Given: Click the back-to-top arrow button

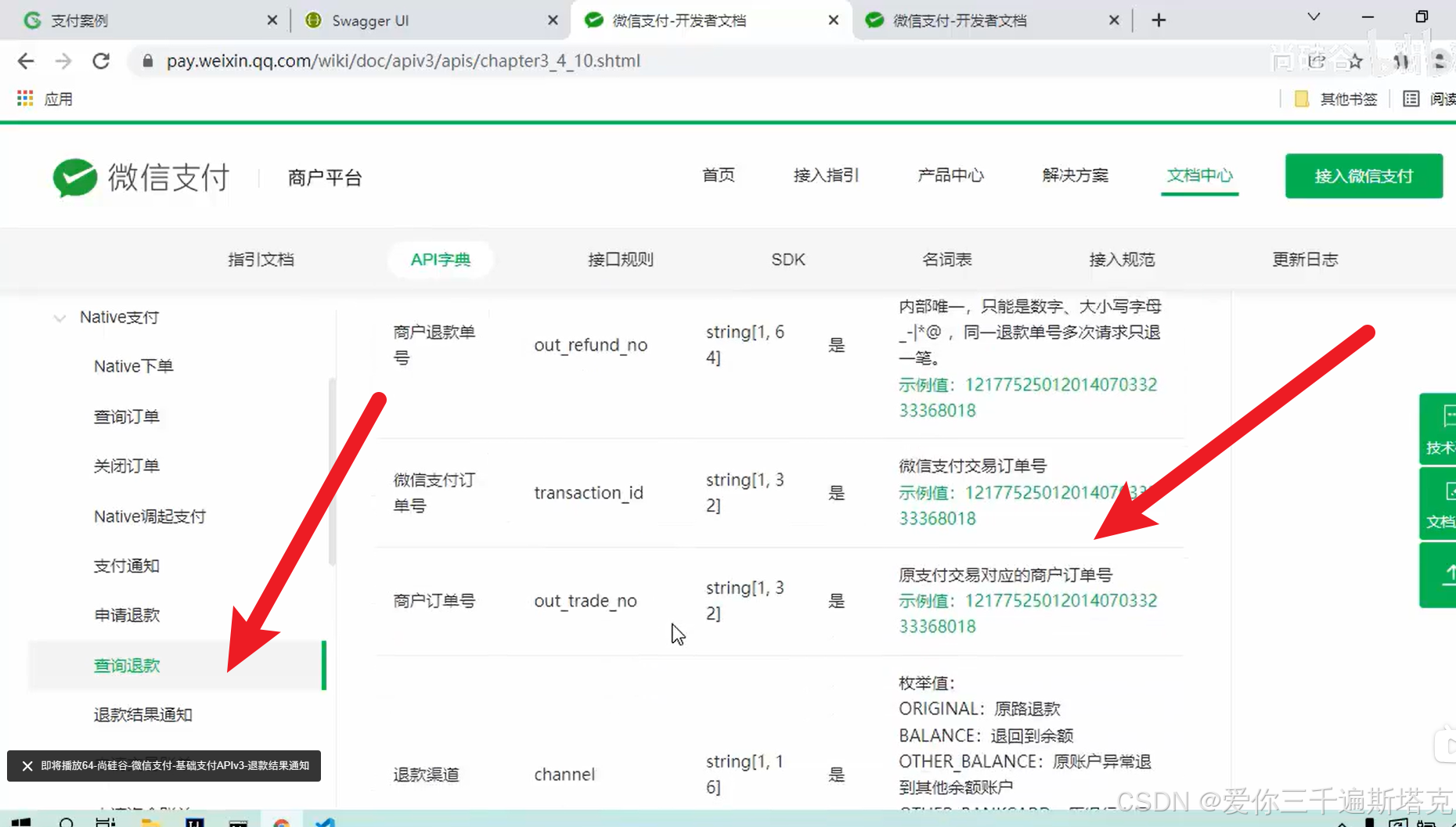Looking at the screenshot, I should coord(1439,574).
